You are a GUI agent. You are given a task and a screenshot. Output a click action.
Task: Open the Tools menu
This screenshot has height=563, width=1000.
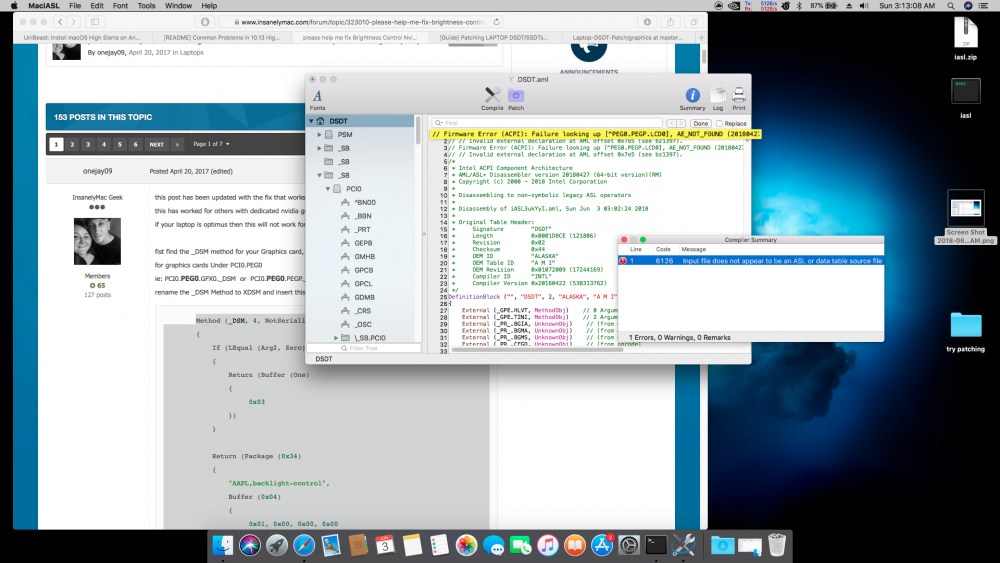pyautogui.click(x=147, y=6)
